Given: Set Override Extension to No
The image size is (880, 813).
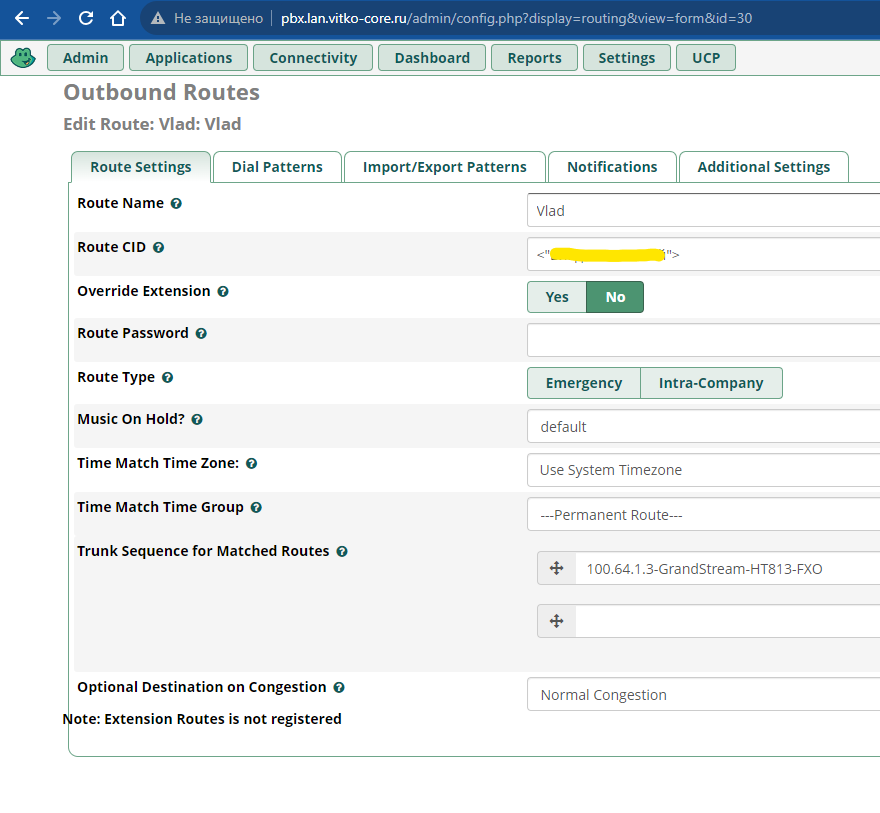Looking at the screenshot, I should tap(615, 297).
